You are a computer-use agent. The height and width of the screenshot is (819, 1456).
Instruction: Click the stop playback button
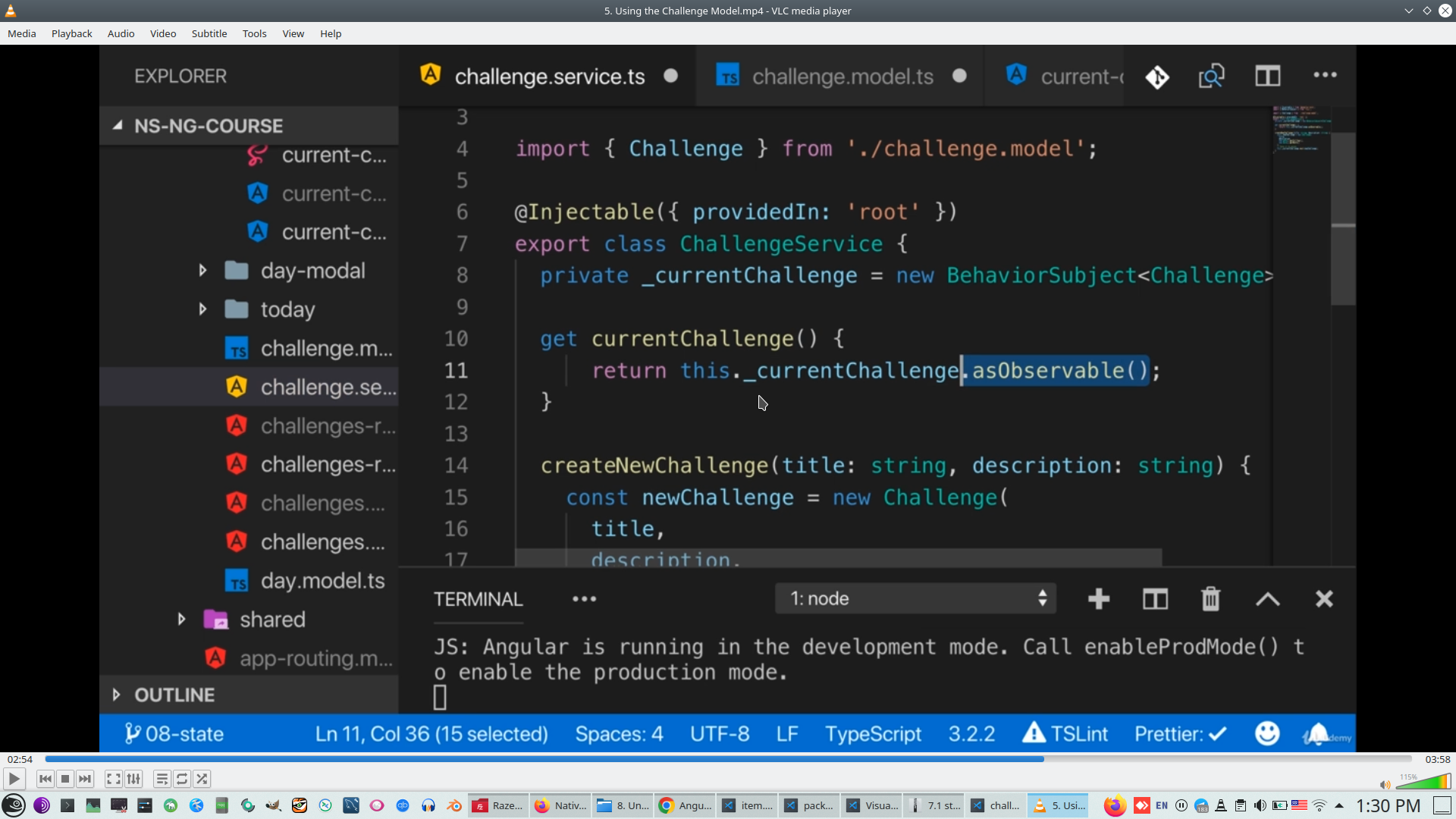[65, 779]
